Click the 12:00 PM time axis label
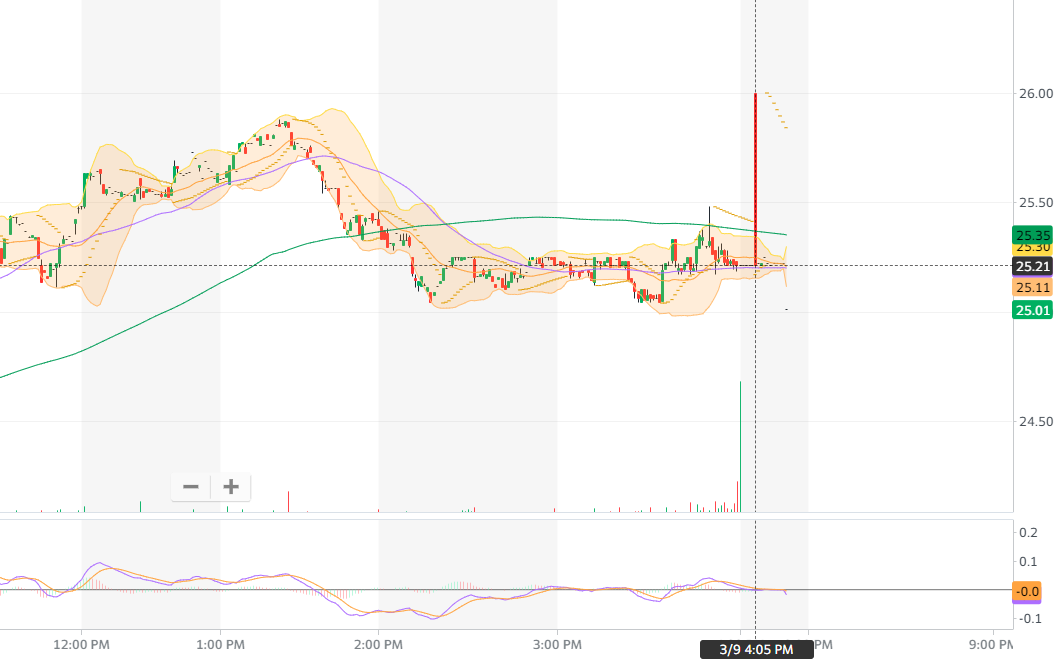The height and width of the screenshot is (662, 1059). pyautogui.click(x=81, y=644)
